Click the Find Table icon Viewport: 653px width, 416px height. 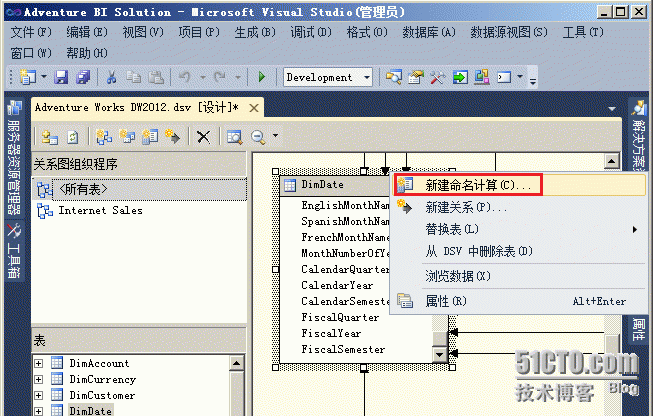[234, 137]
